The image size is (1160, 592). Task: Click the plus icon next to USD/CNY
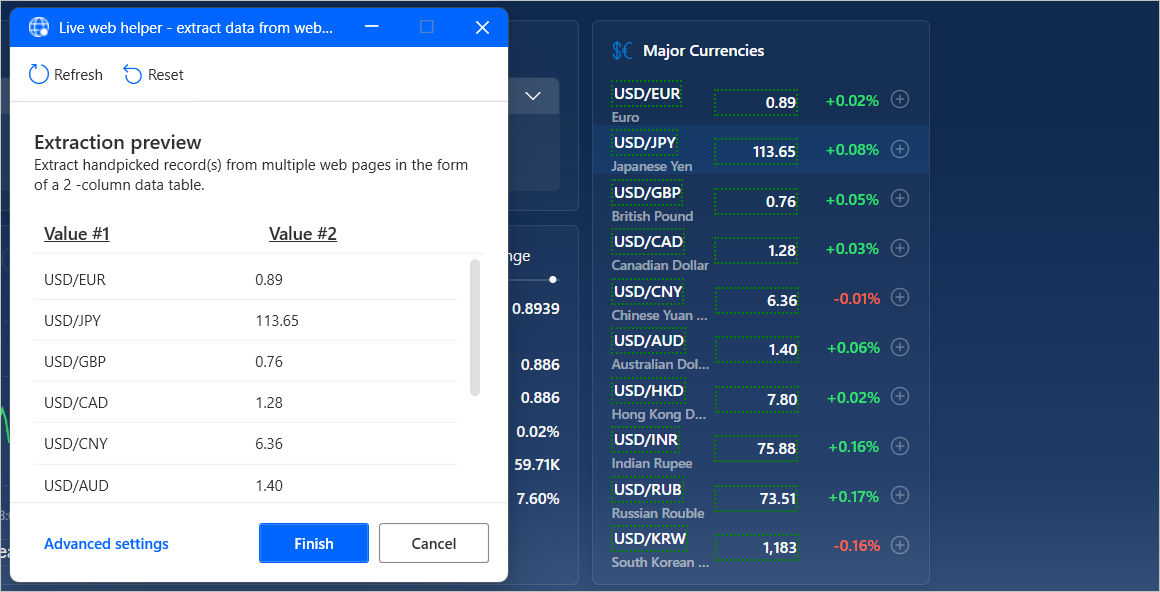click(899, 297)
